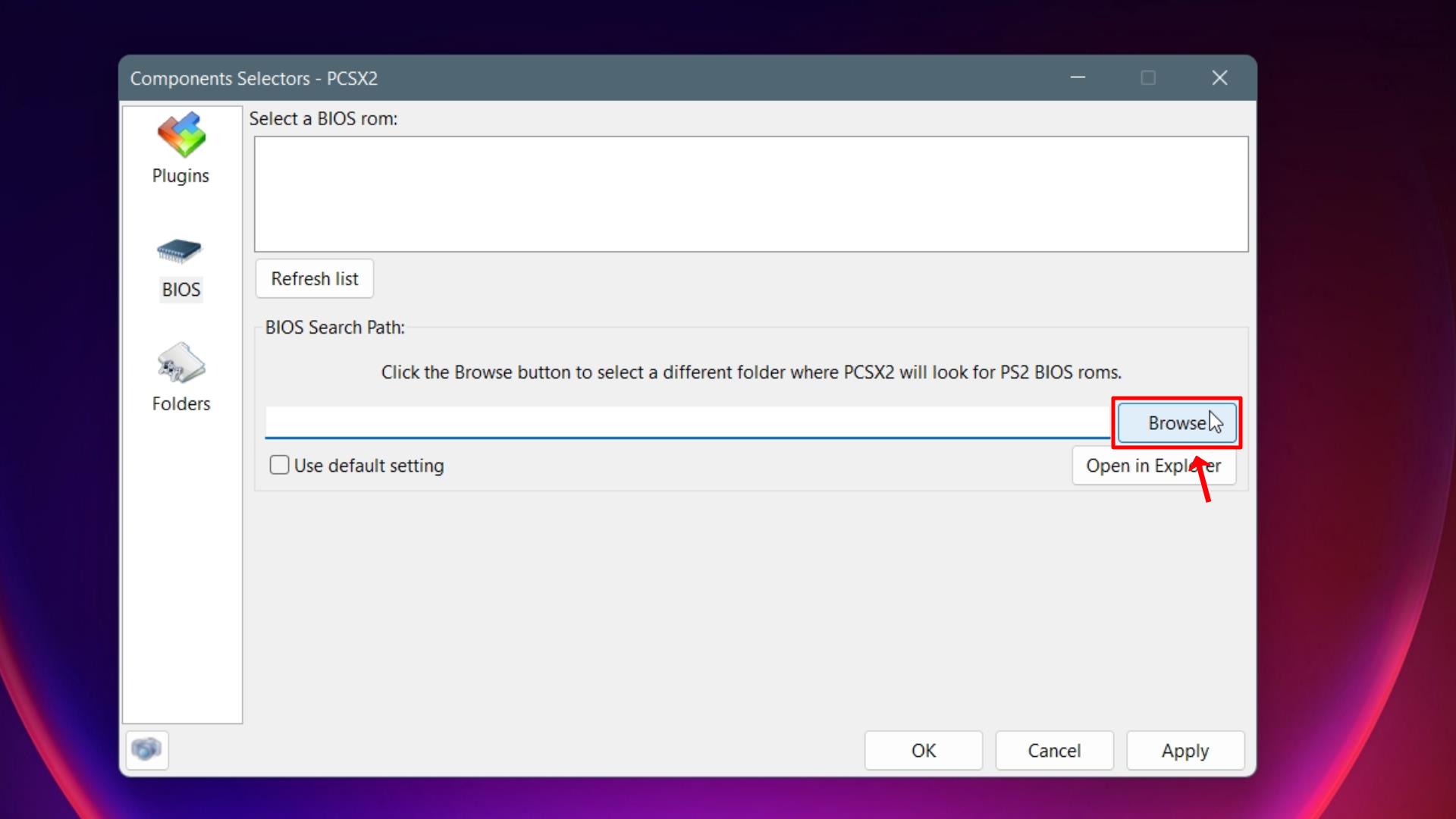The width and height of the screenshot is (1456, 819).
Task: Click the Browse button for BIOS path
Action: (x=1176, y=422)
